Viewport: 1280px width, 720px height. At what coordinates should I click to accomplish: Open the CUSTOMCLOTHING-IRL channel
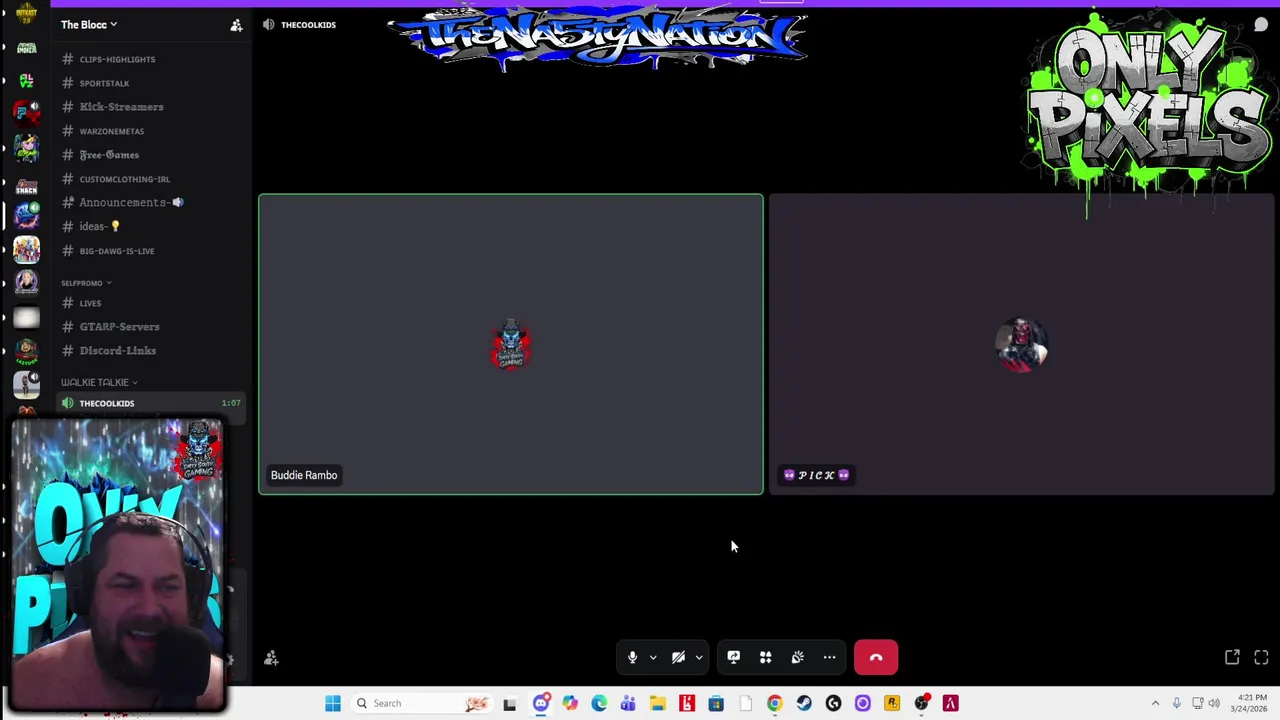click(124, 179)
